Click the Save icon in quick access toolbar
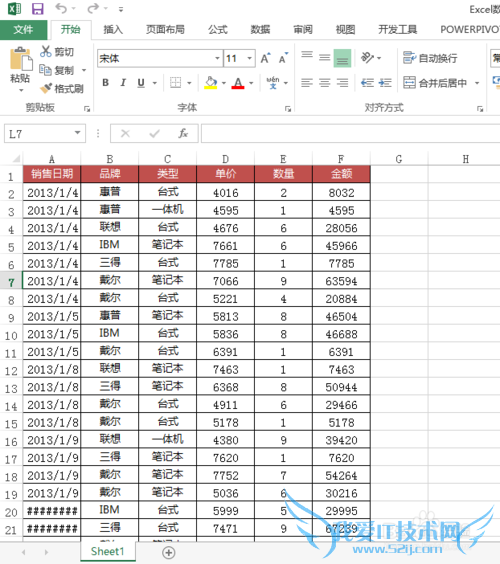 pos(37,8)
